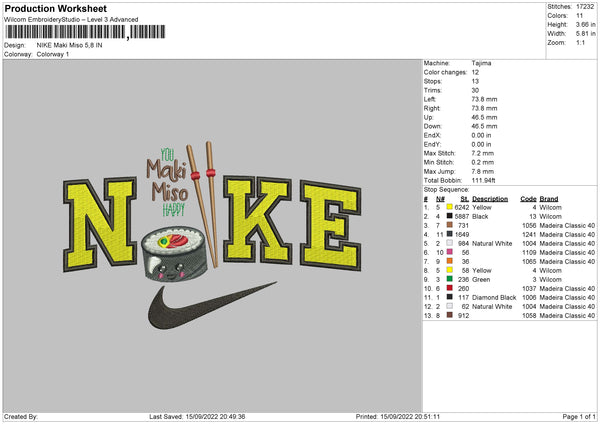The height and width of the screenshot is (424, 600).
Task: Select the Up value 46.5 mm
Action: point(484,117)
